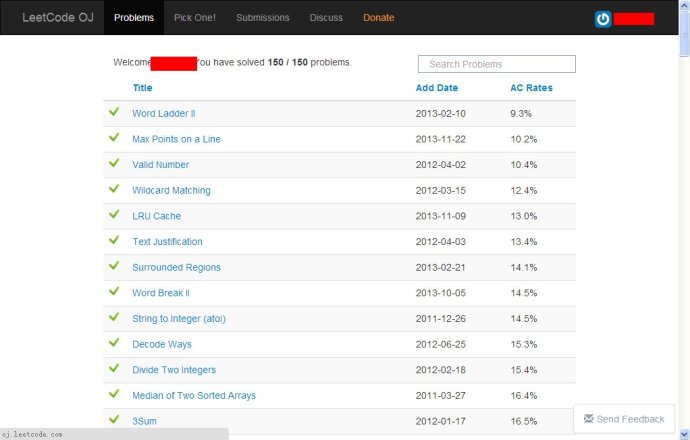Viewport: 690px width, 440px height.
Task: Sort by the Title column header
Action: pyautogui.click(x=143, y=88)
